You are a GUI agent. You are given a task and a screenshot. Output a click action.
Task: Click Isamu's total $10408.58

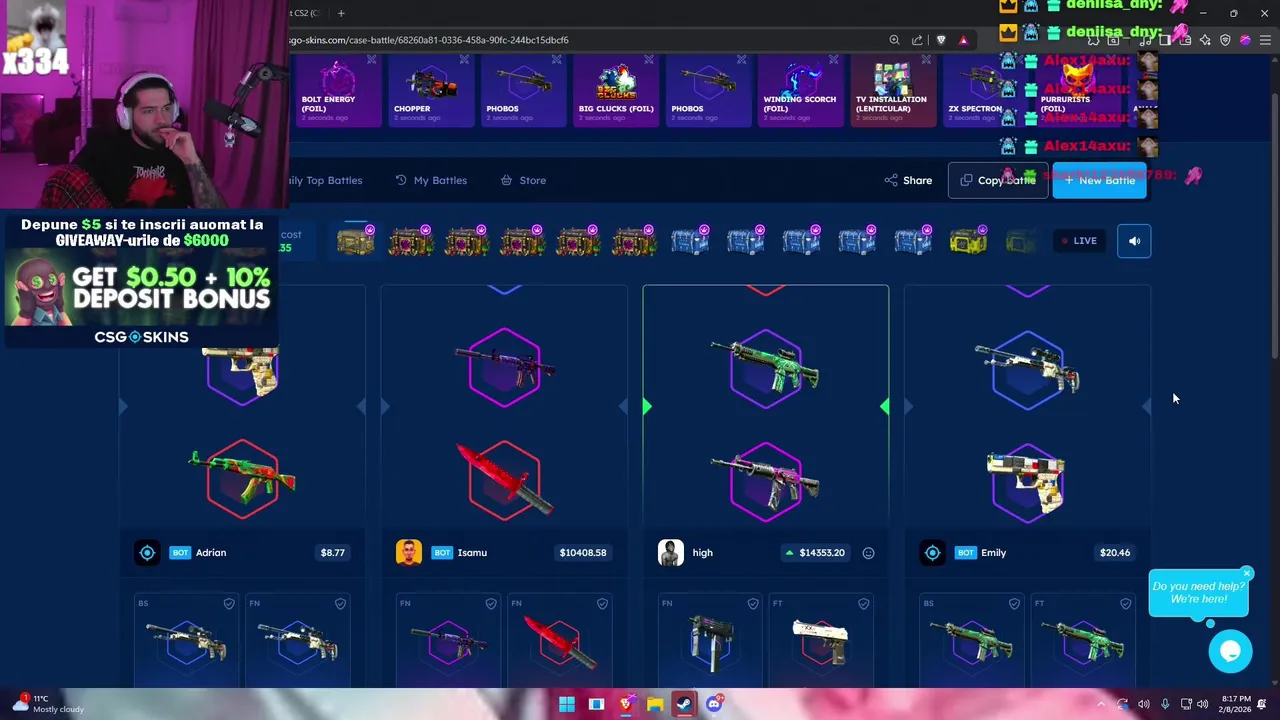coord(583,553)
